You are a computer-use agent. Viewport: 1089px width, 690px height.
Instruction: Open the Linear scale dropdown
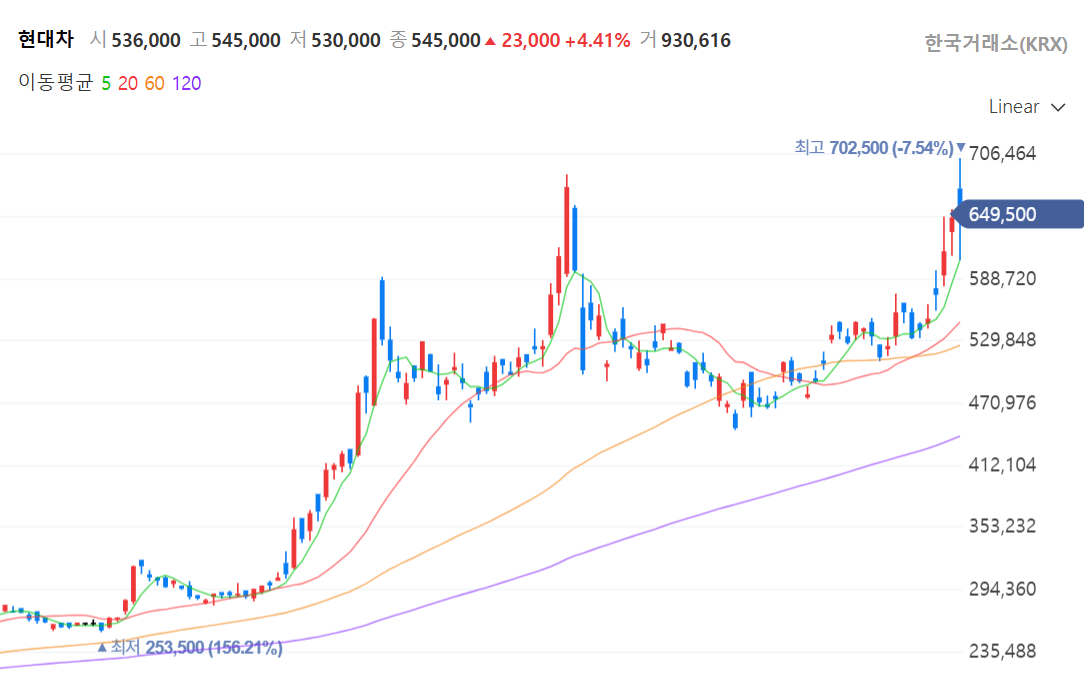tap(1026, 107)
